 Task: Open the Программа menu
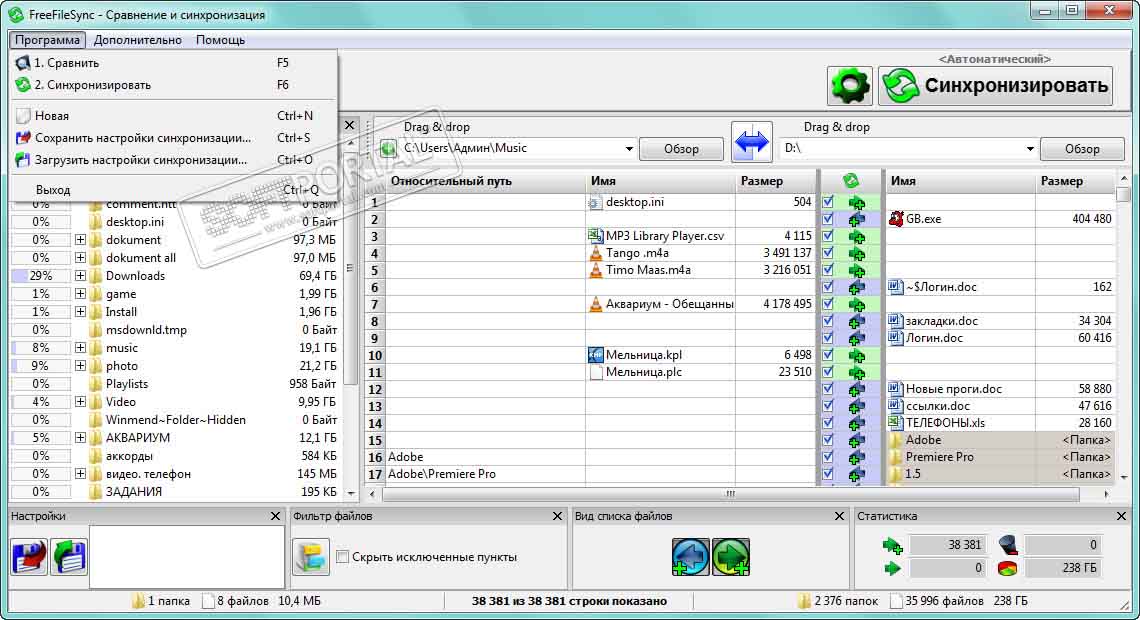(x=47, y=40)
